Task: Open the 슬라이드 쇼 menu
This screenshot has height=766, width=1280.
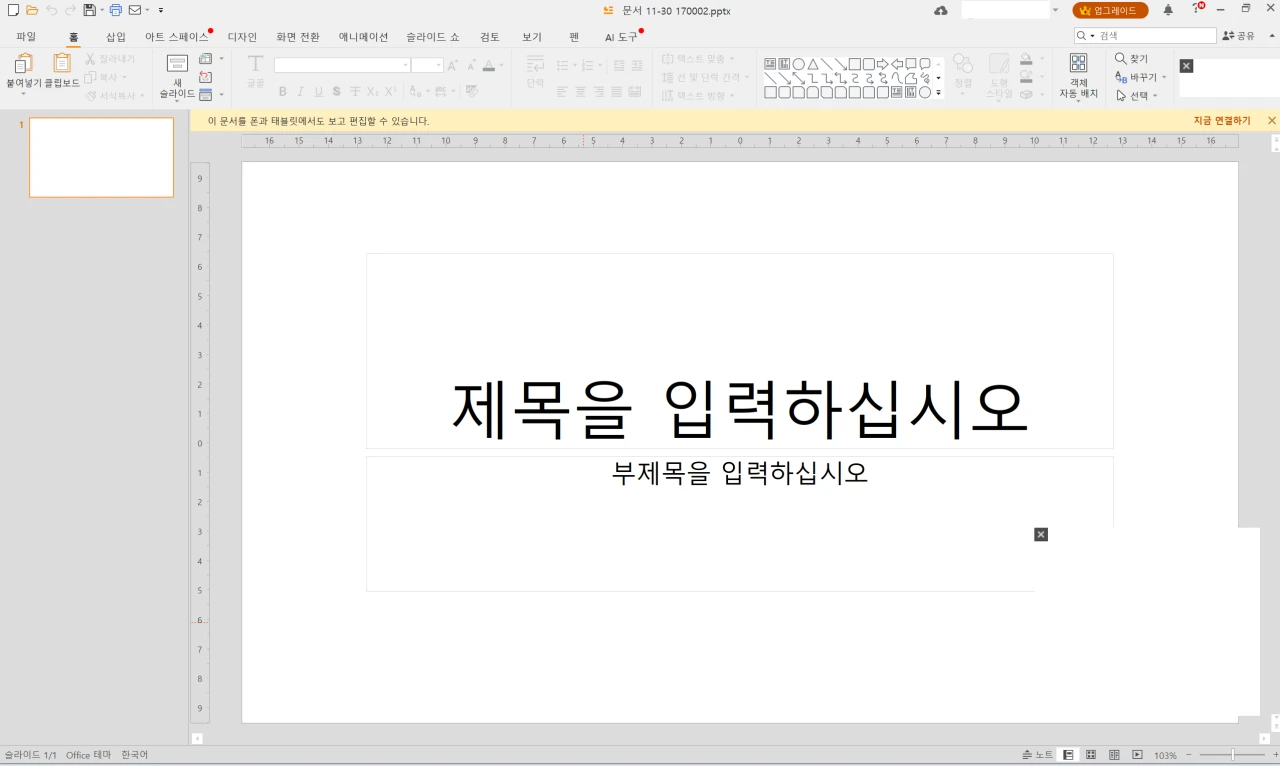Action: [x=430, y=35]
